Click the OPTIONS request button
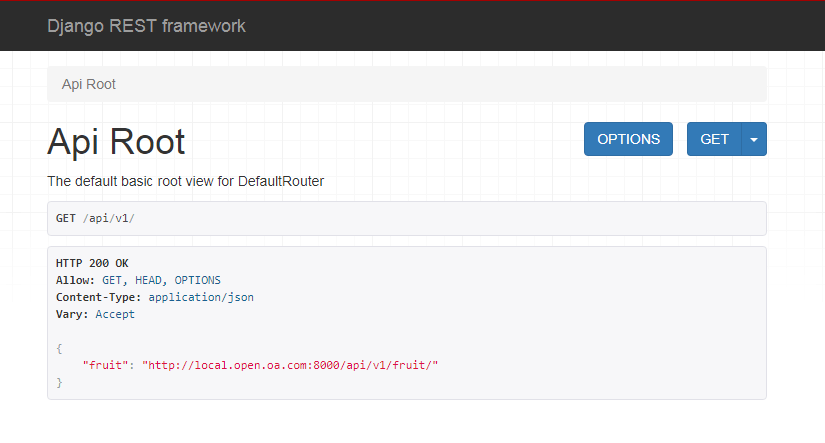This screenshot has height=443, width=825. click(628, 139)
